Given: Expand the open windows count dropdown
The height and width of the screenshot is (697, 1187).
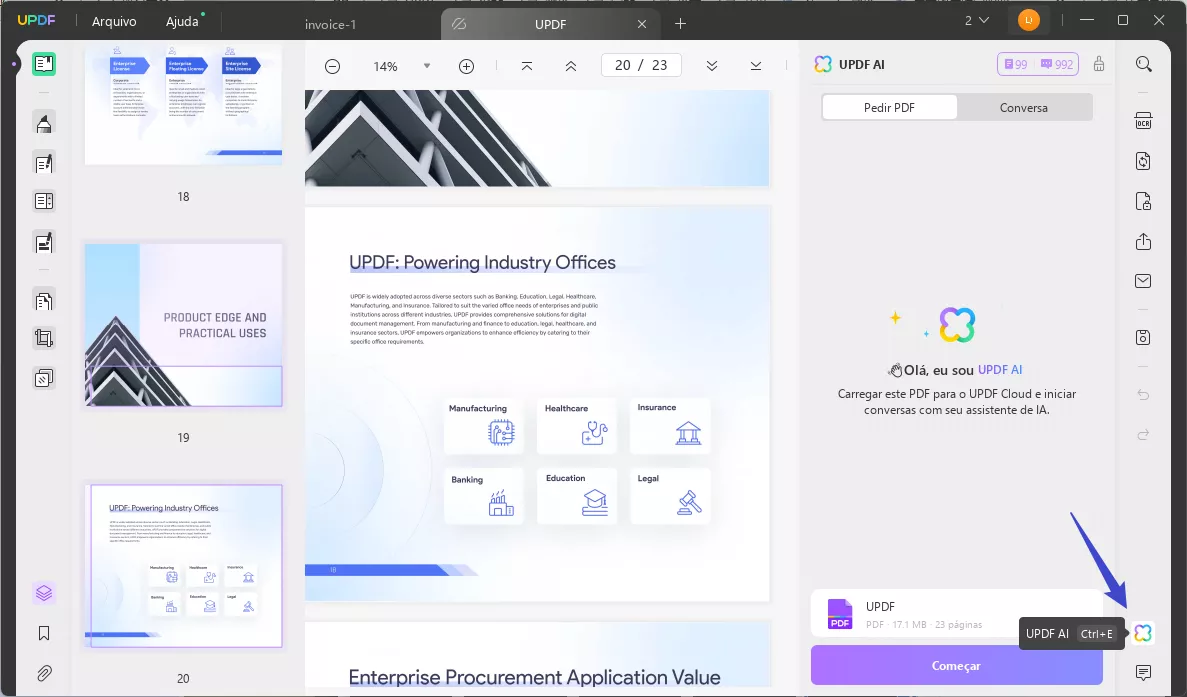Looking at the screenshot, I should (977, 20).
